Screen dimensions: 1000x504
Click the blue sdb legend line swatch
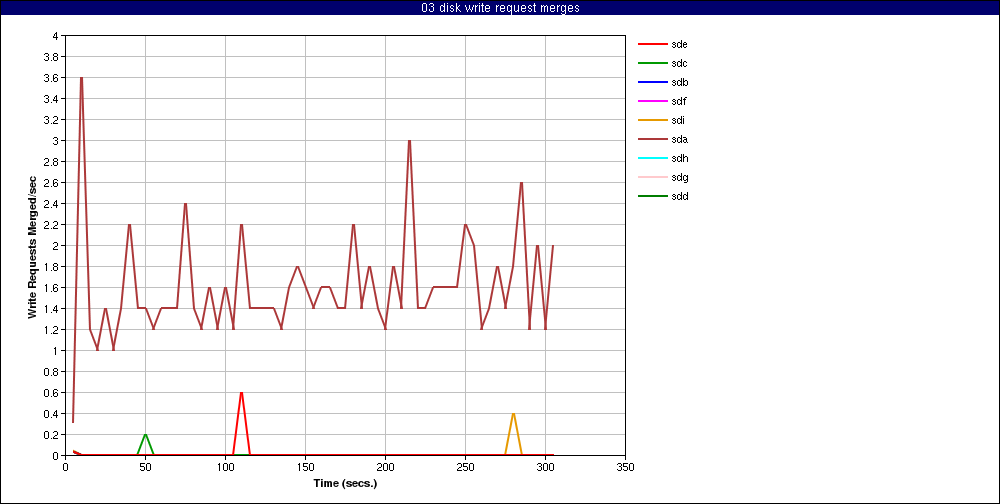point(652,82)
